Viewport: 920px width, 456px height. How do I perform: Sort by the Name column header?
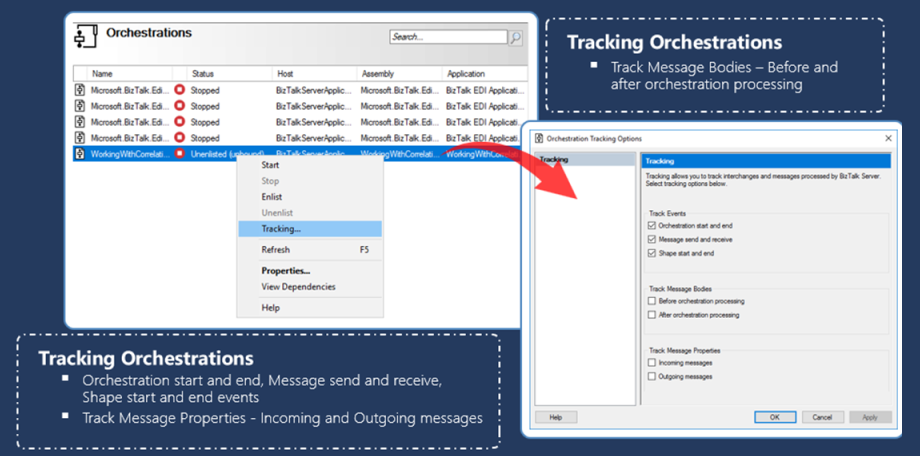[x=130, y=74]
